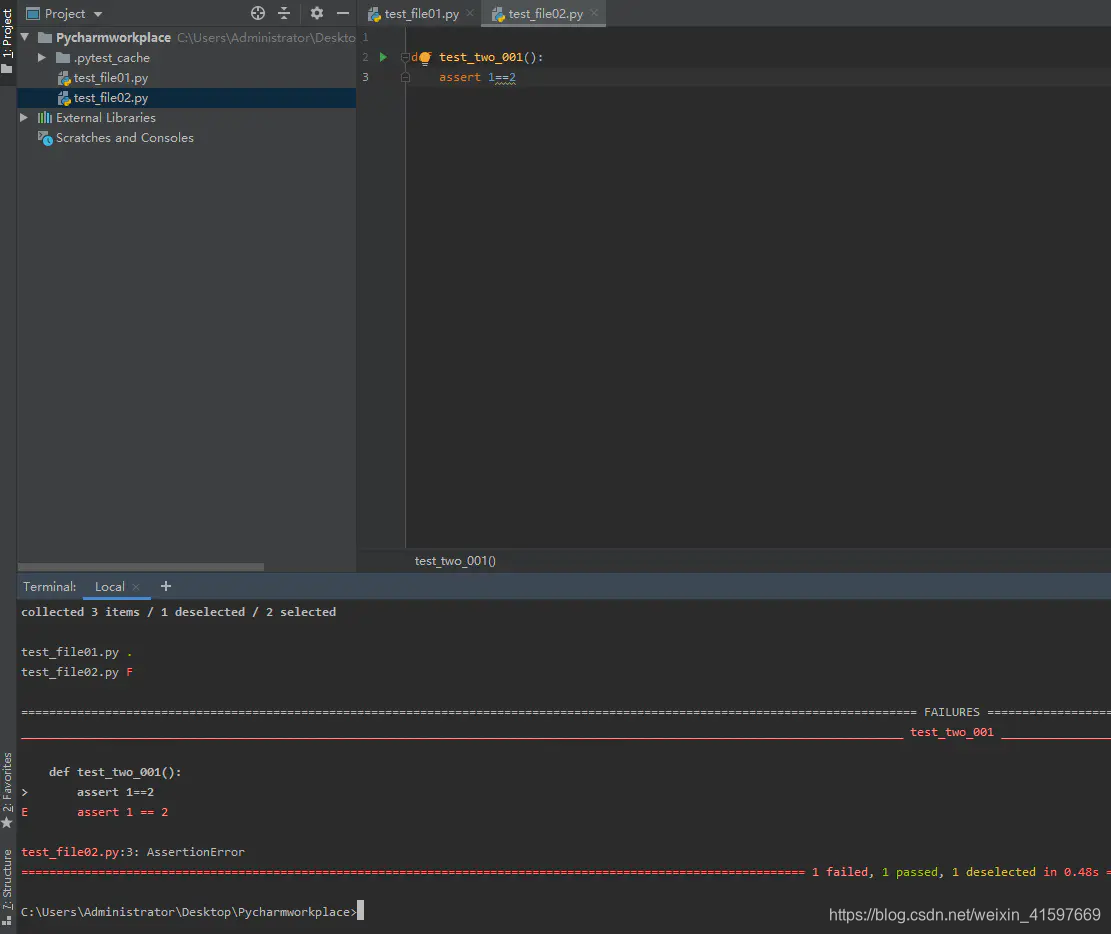Select test_file01.py in project tree
The width and height of the screenshot is (1111, 934).
point(111,78)
